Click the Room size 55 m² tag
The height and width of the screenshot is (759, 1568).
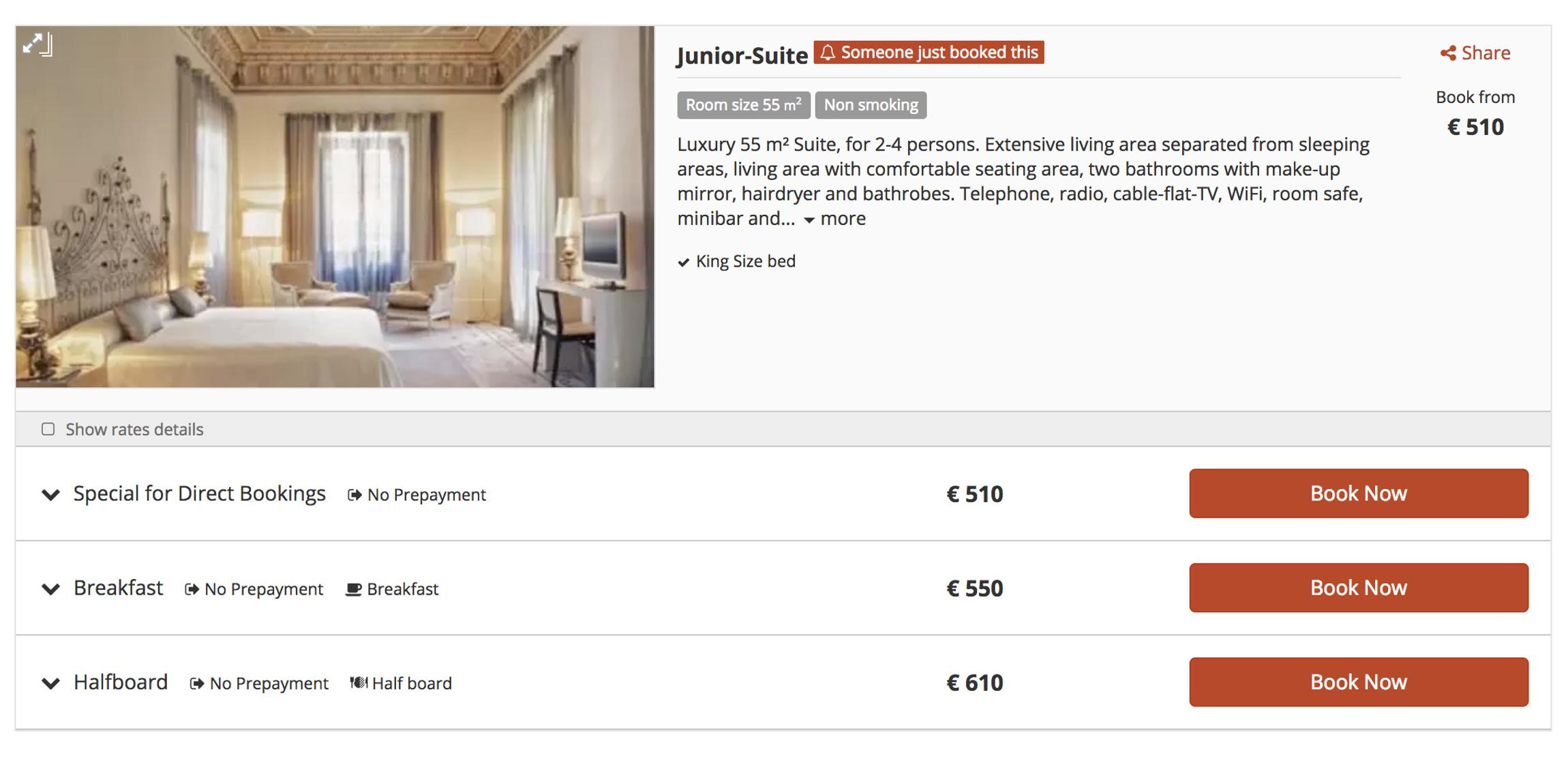tap(743, 106)
